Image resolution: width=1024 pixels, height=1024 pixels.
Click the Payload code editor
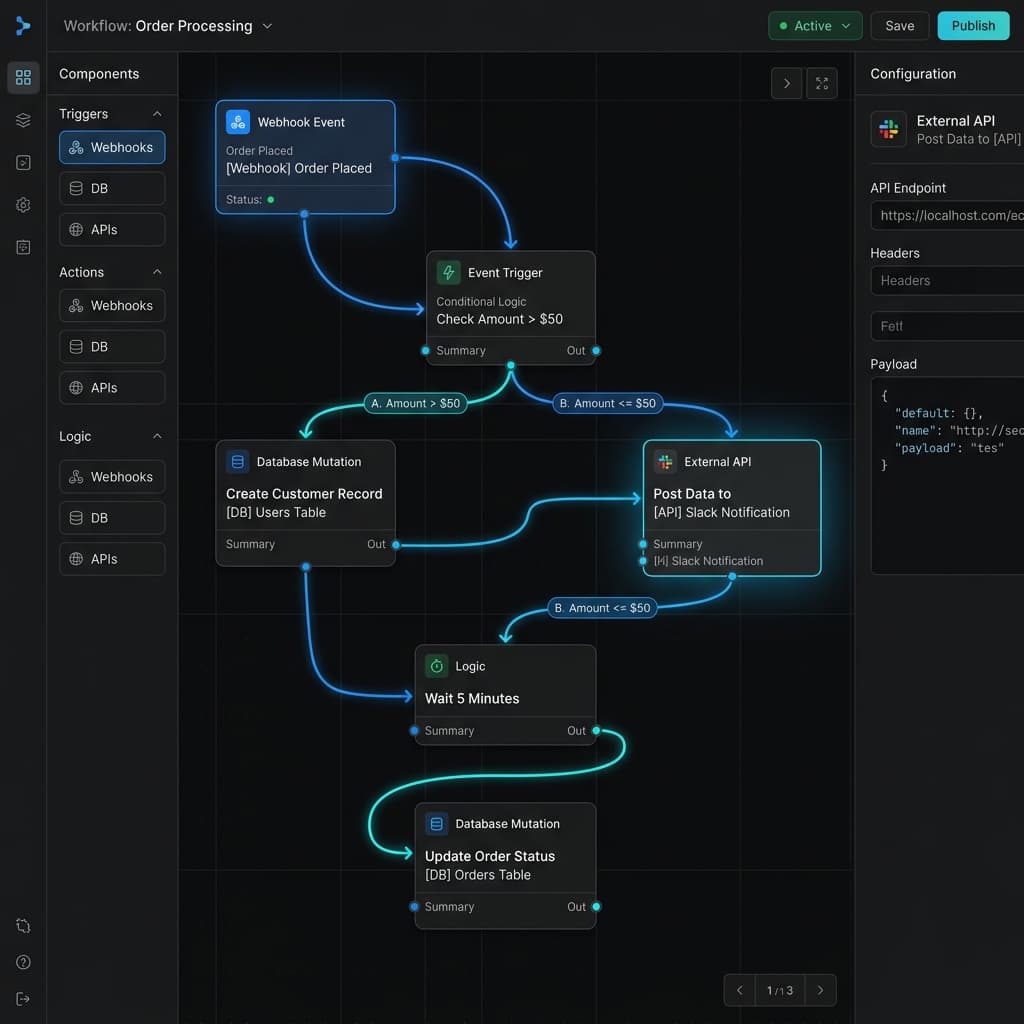[948, 475]
